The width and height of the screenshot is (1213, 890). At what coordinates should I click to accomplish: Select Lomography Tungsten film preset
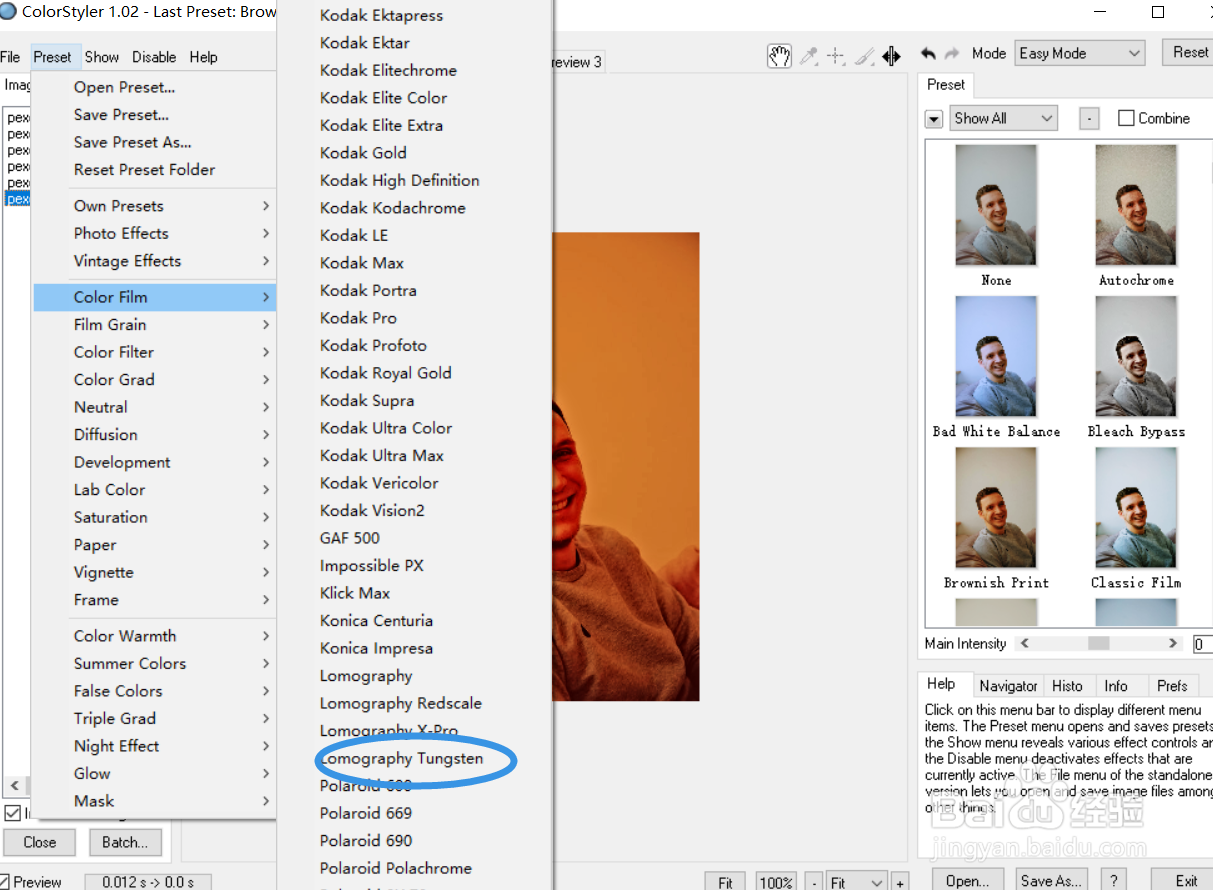[x=415, y=758]
